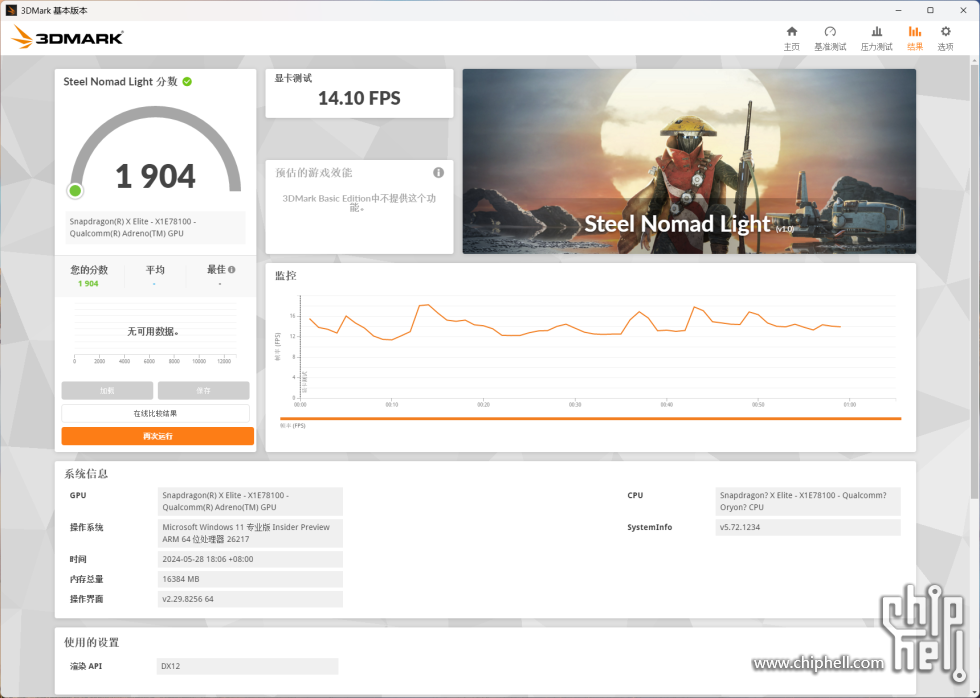The height and width of the screenshot is (698, 980).
Task: Click the v5.72.1234 SystemInfo value
Action: click(x=808, y=527)
